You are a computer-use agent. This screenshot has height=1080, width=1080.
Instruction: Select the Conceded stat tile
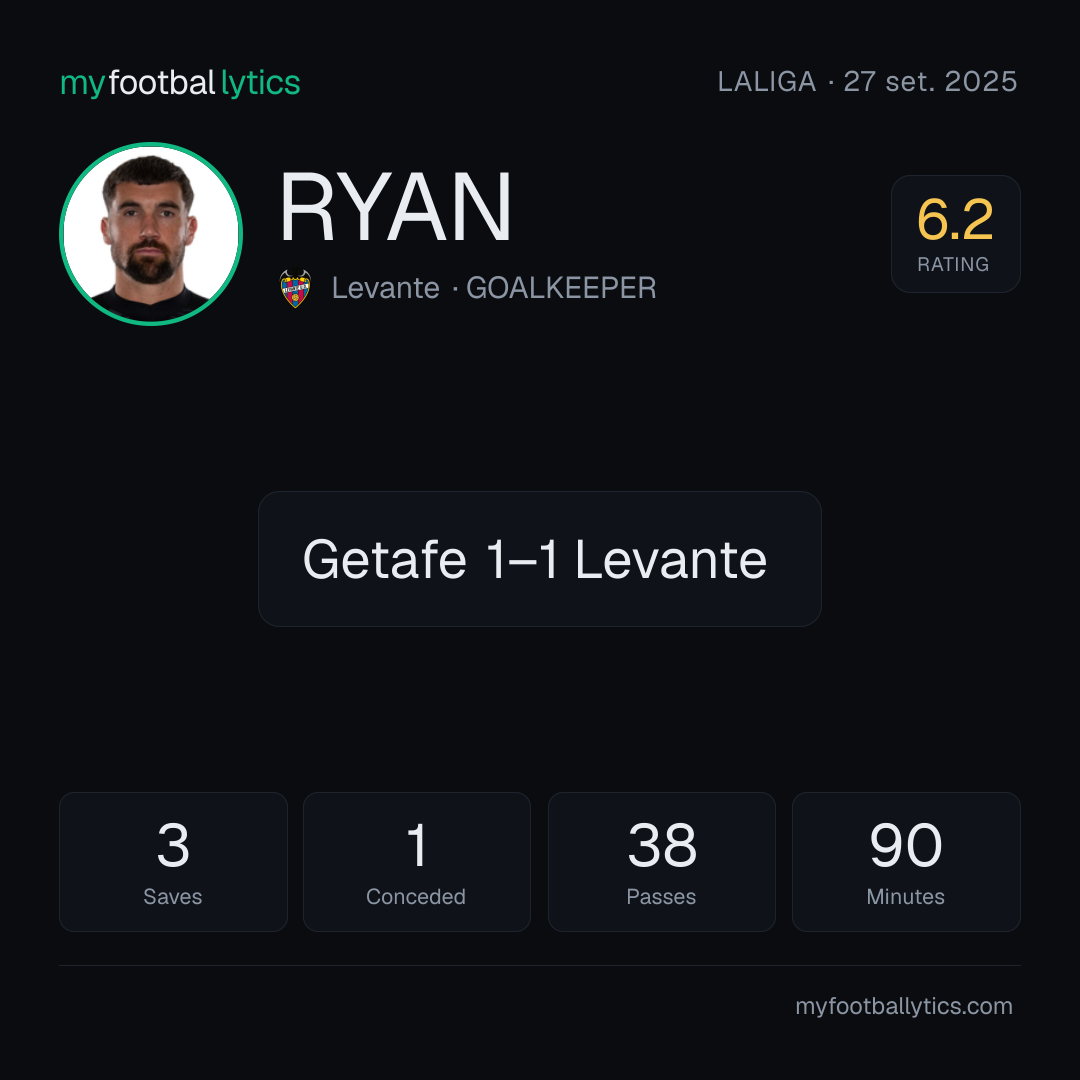coord(417,862)
